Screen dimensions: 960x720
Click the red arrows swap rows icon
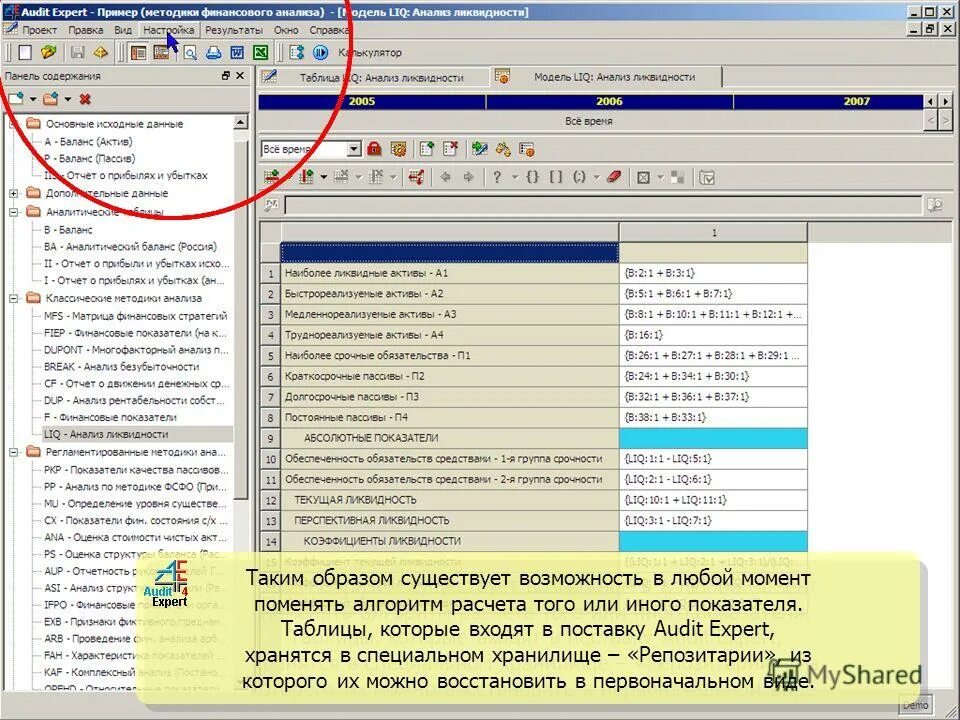[416, 178]
